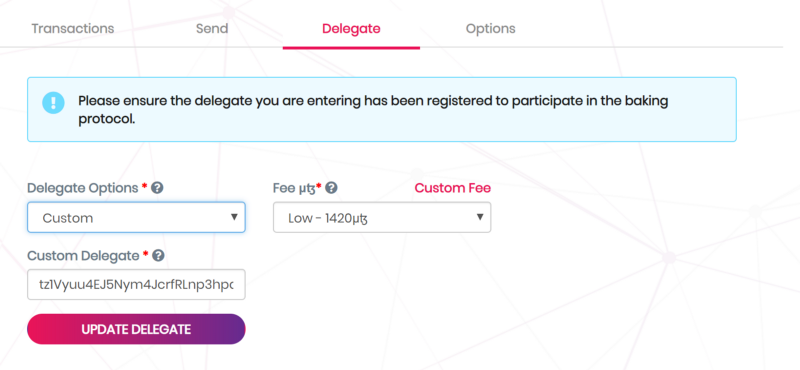
Task: Go to the Options tab
Action: point(490,29)
